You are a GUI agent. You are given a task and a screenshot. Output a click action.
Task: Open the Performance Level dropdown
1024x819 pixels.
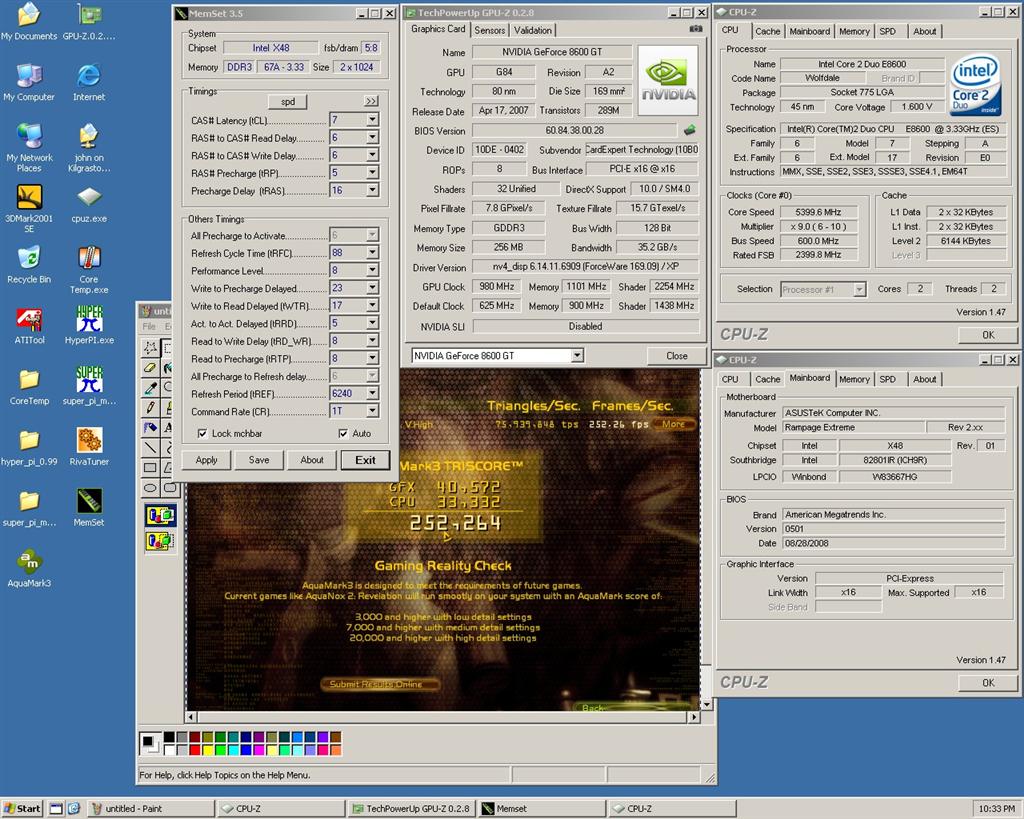tap(372, 270)
